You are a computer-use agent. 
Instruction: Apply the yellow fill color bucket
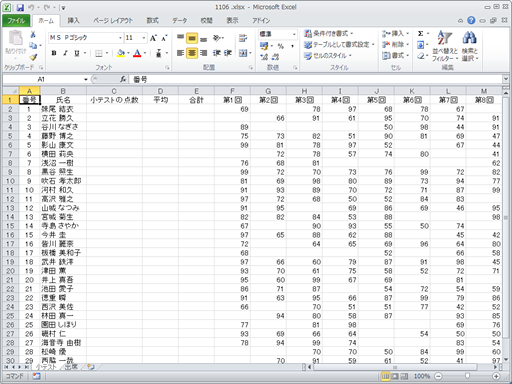pos(121,53)
